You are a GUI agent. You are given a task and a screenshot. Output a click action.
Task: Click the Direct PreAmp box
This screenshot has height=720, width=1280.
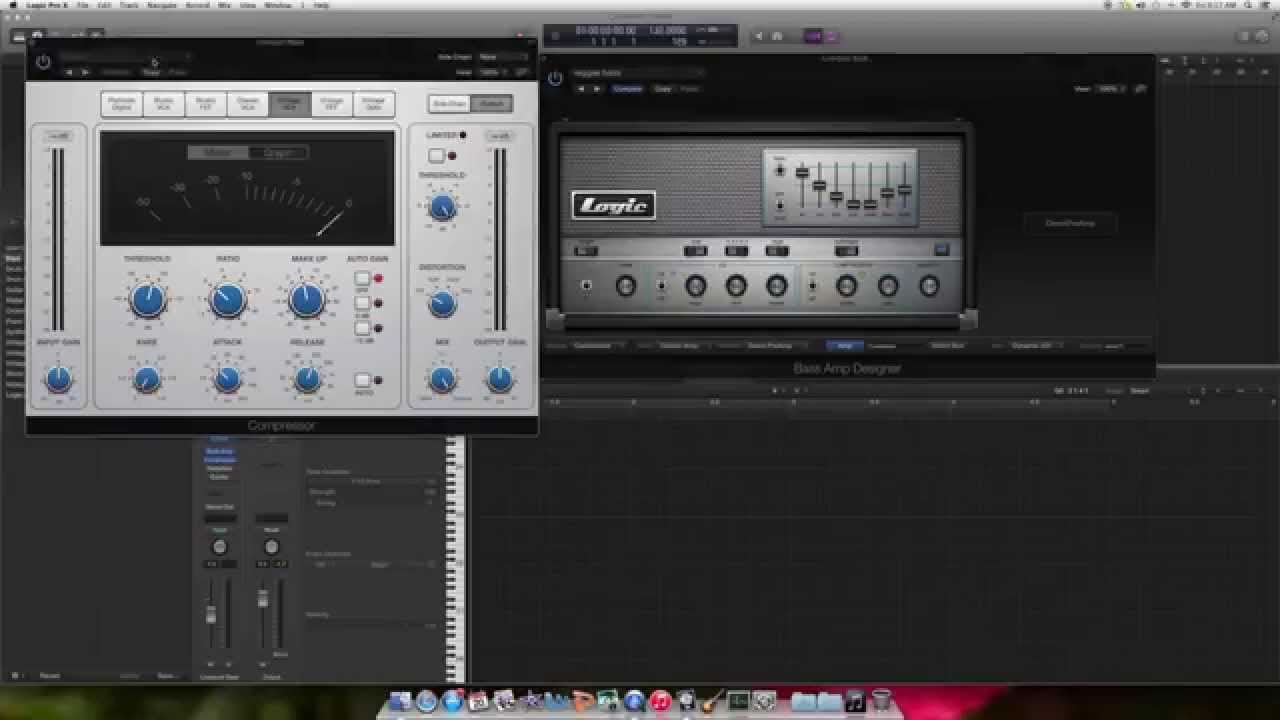tap(1070, 223)
